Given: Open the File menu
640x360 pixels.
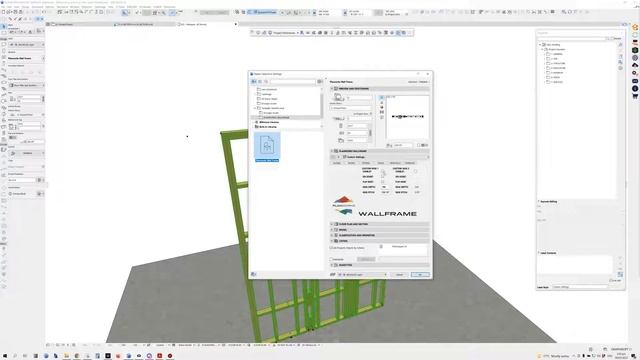Looking at the screenshot, I should (4, 7).
